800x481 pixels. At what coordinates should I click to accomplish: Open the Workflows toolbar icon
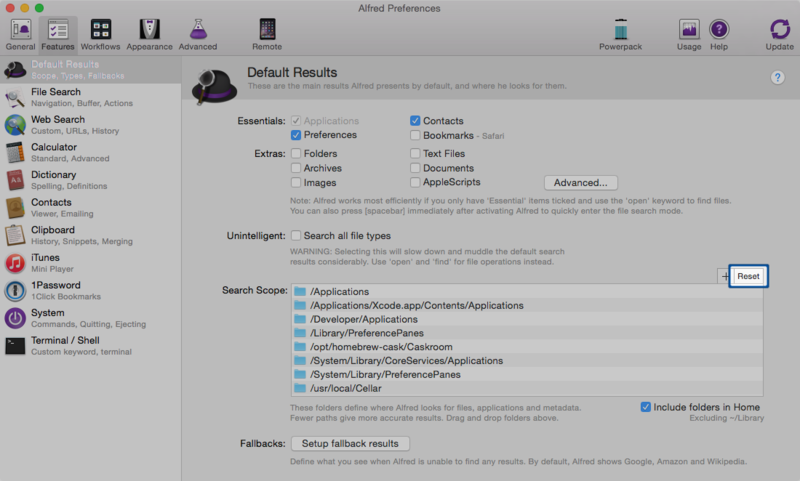pyautogui.click(x=101, y=30)
